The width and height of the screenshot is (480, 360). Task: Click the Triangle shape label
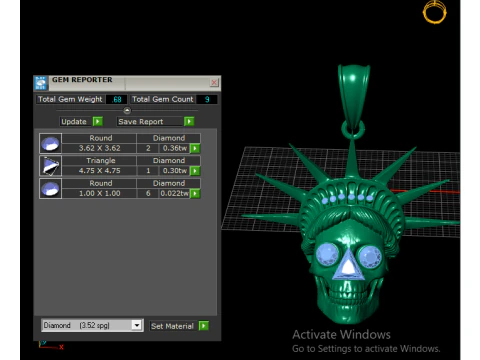[x=101, y=161]
